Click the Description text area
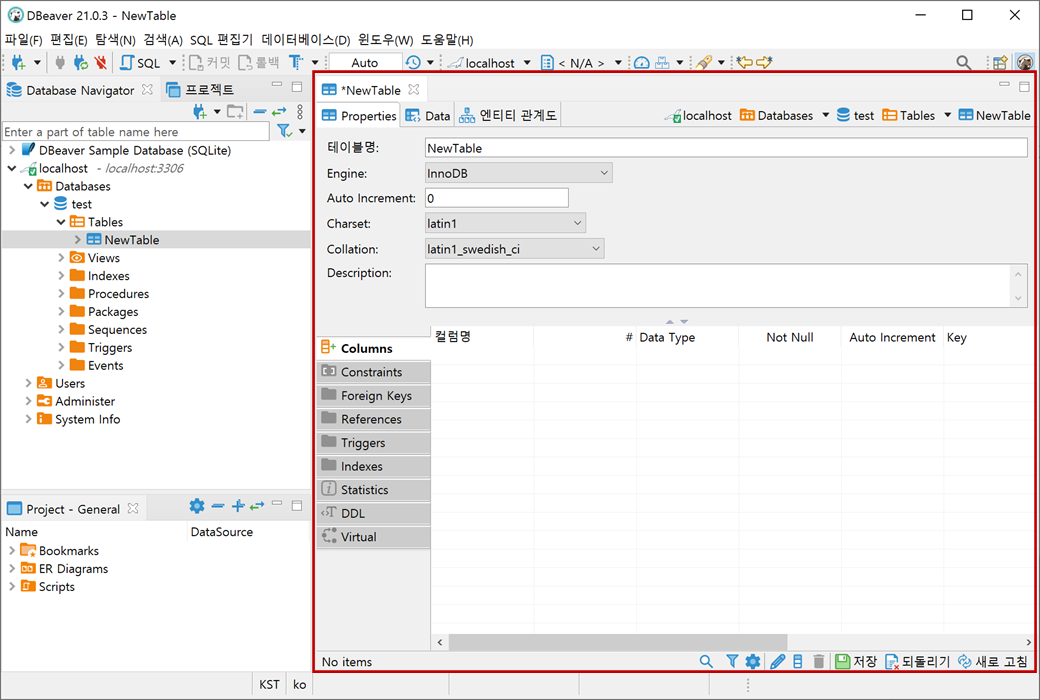The width and height of the screenshot is (1040, 700). 726,285
